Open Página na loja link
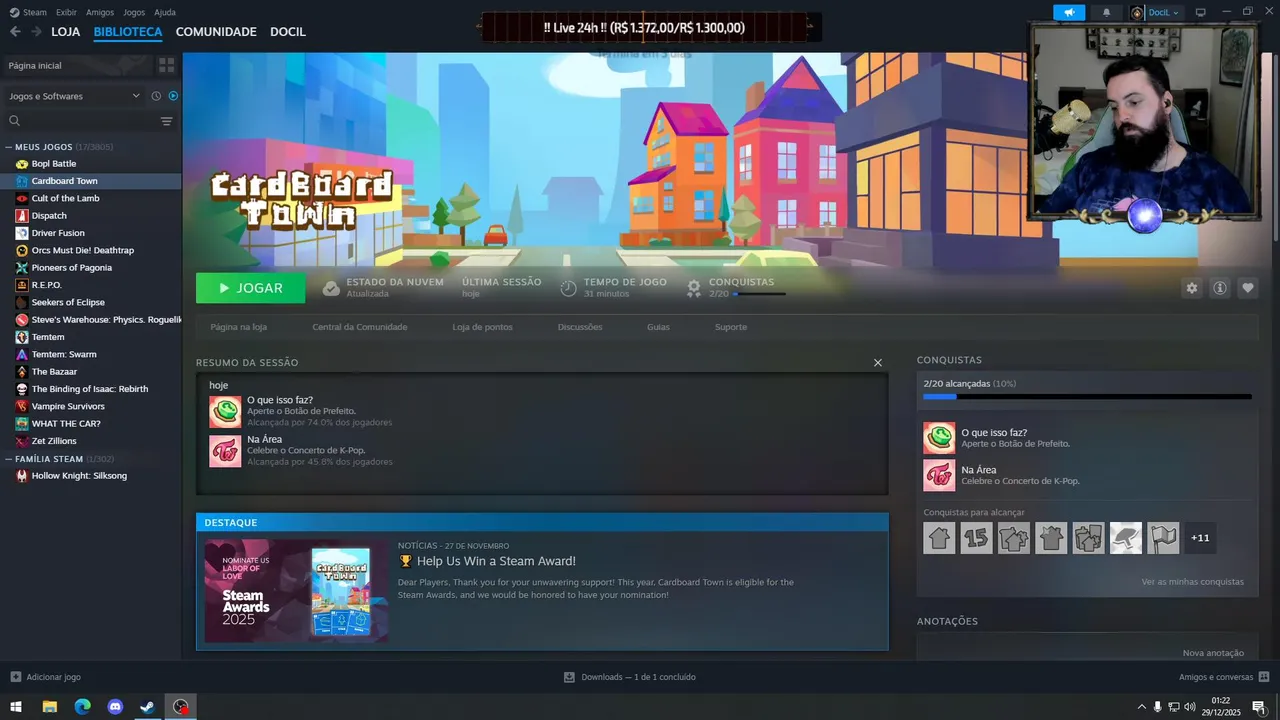Screen dimensions: 1280x720 click(x=239, y=327)
